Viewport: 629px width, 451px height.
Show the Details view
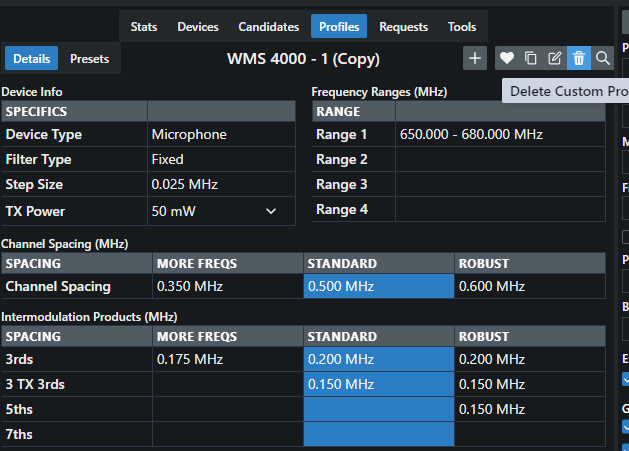pos(31,59)
